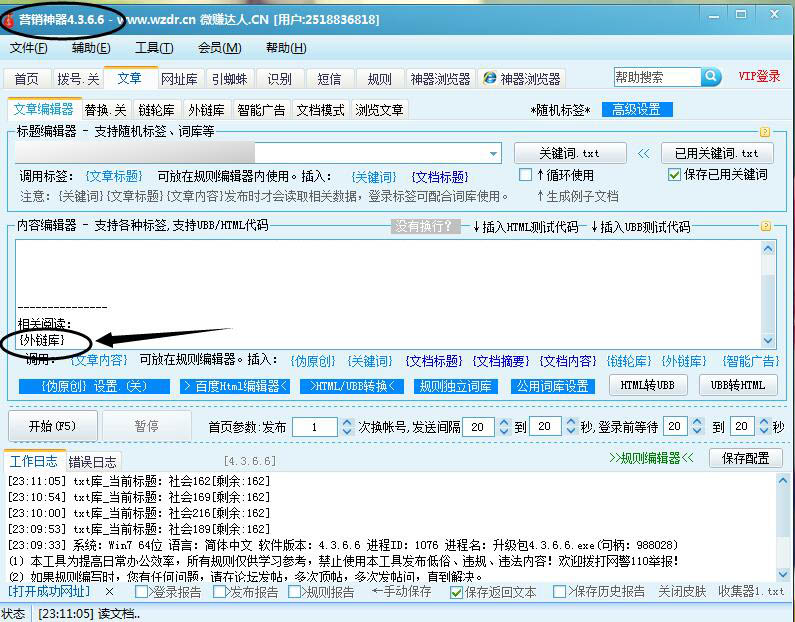Click the 保存配置 button
This screenshot has height=622, width=795.
[x=745, y=458]
